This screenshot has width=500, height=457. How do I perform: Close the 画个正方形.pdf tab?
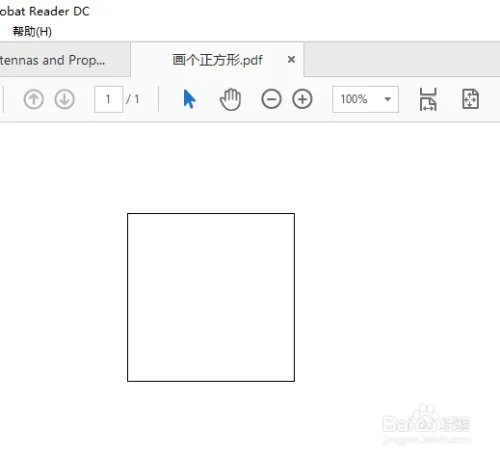pyautogui.click(x=291, y=60)
